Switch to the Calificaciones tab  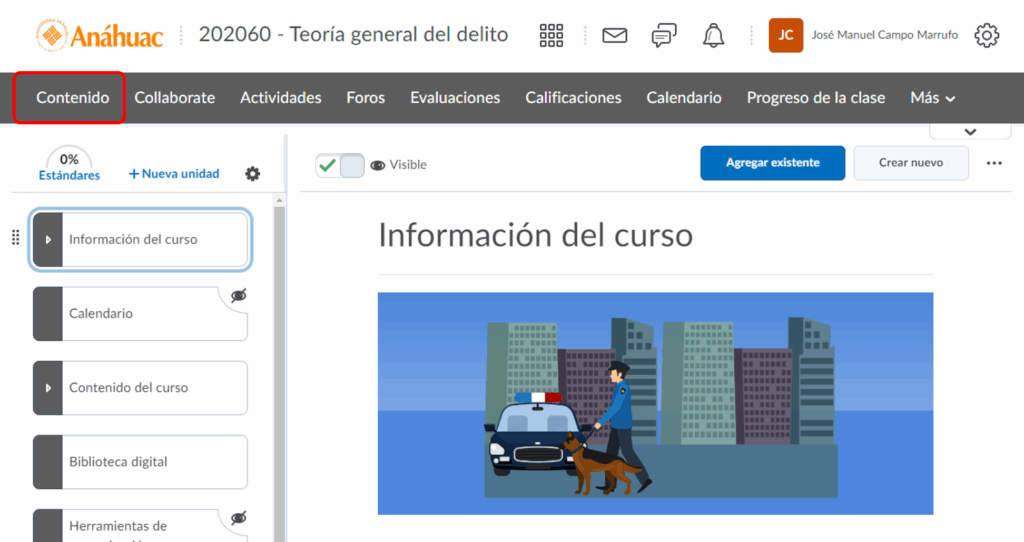573,98
